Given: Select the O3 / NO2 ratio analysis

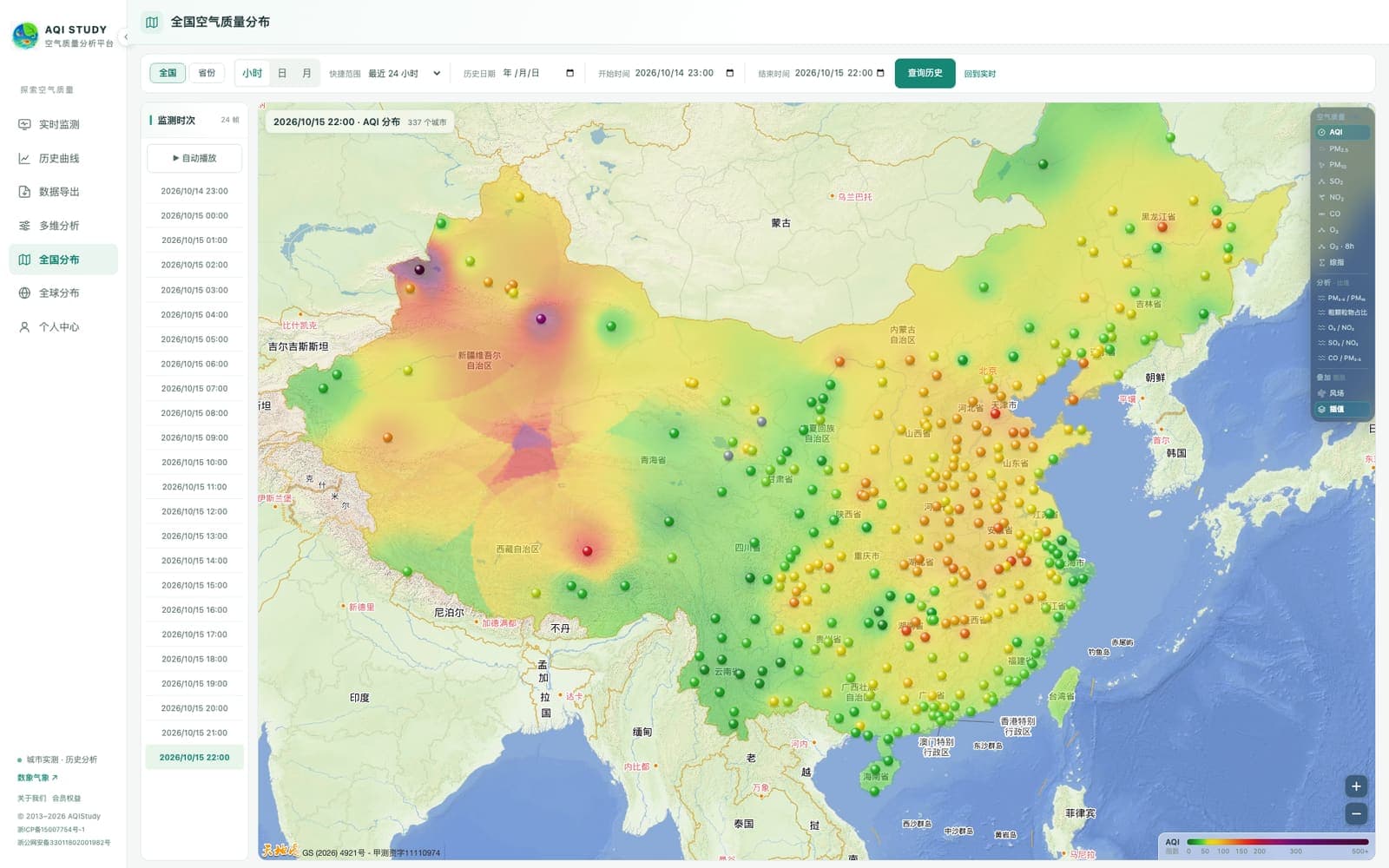Looking at the screenshot, I should (x=1342, y=328).
